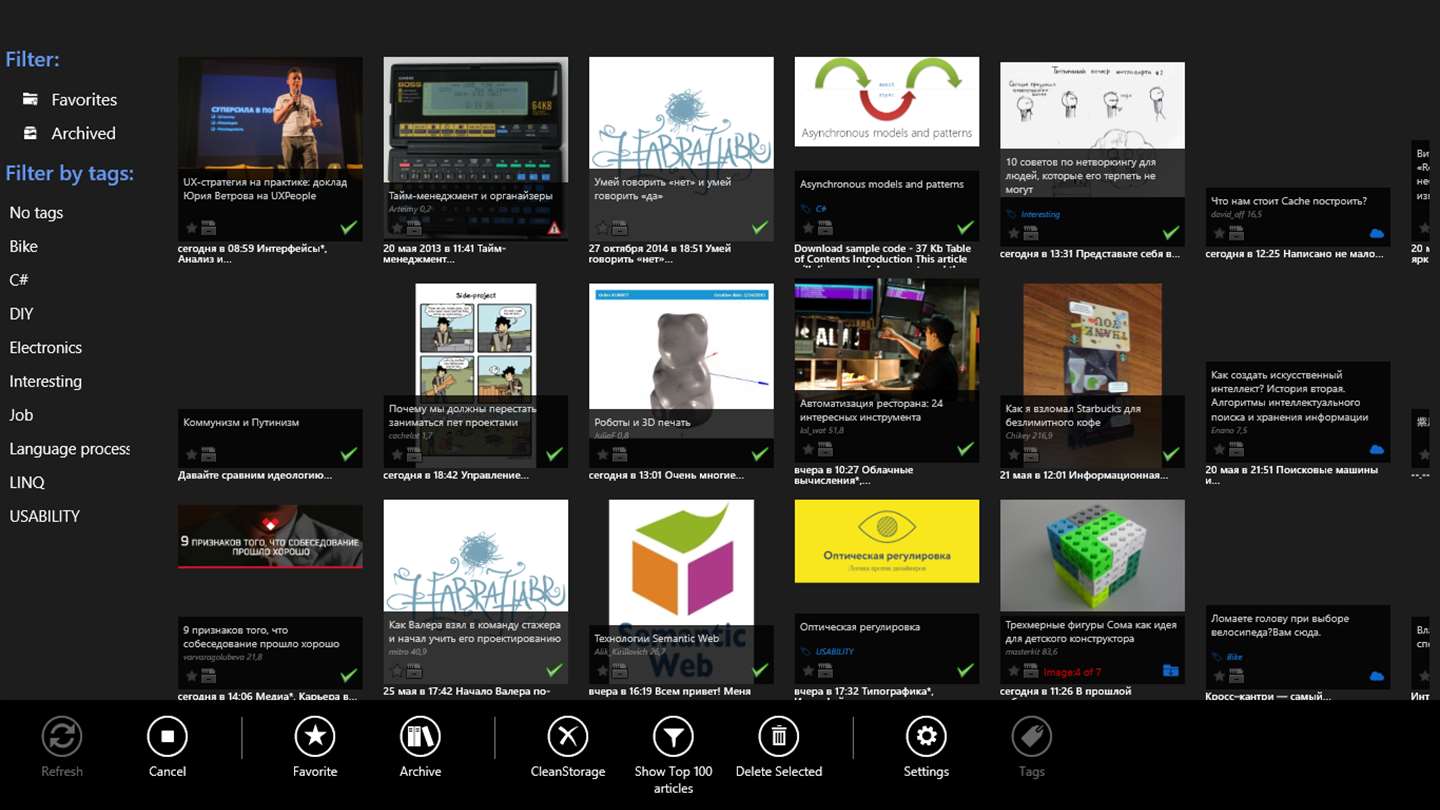Open the gummy bear 3D print thumbnail
This screenshot has width=1440, height=810.
[681, 346]
